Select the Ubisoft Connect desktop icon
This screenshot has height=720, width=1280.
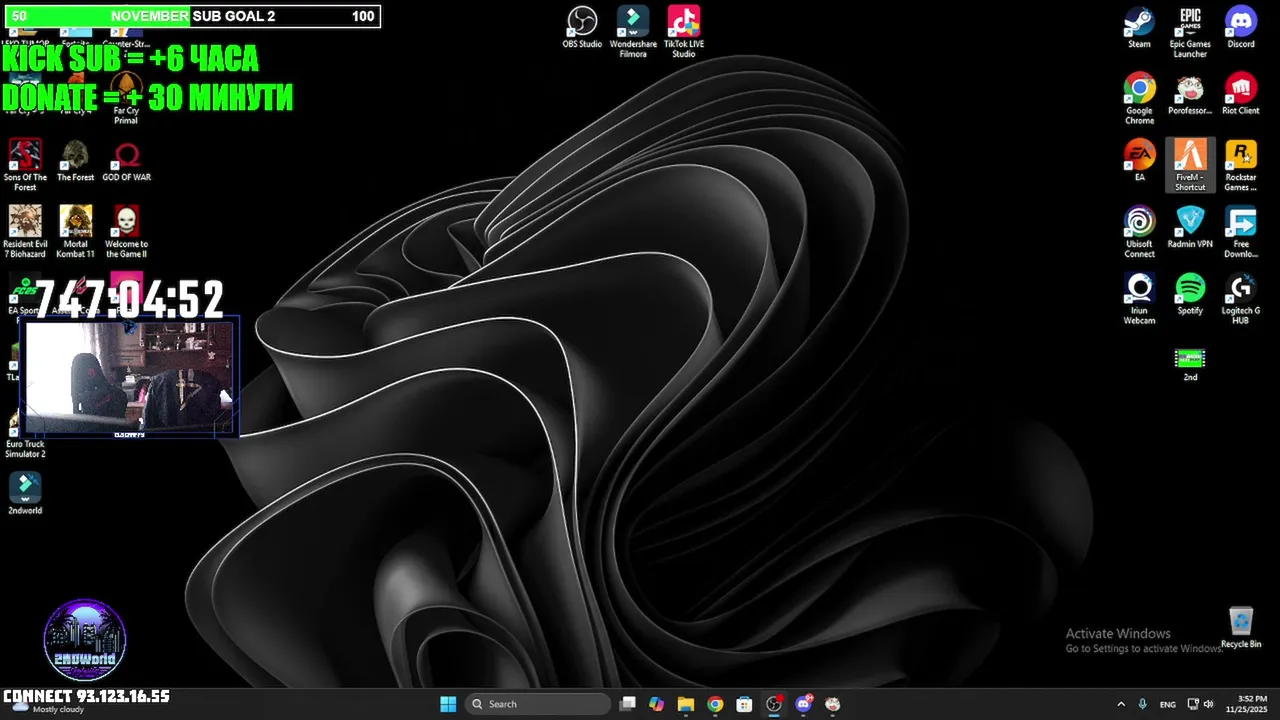pos(1139,232)
